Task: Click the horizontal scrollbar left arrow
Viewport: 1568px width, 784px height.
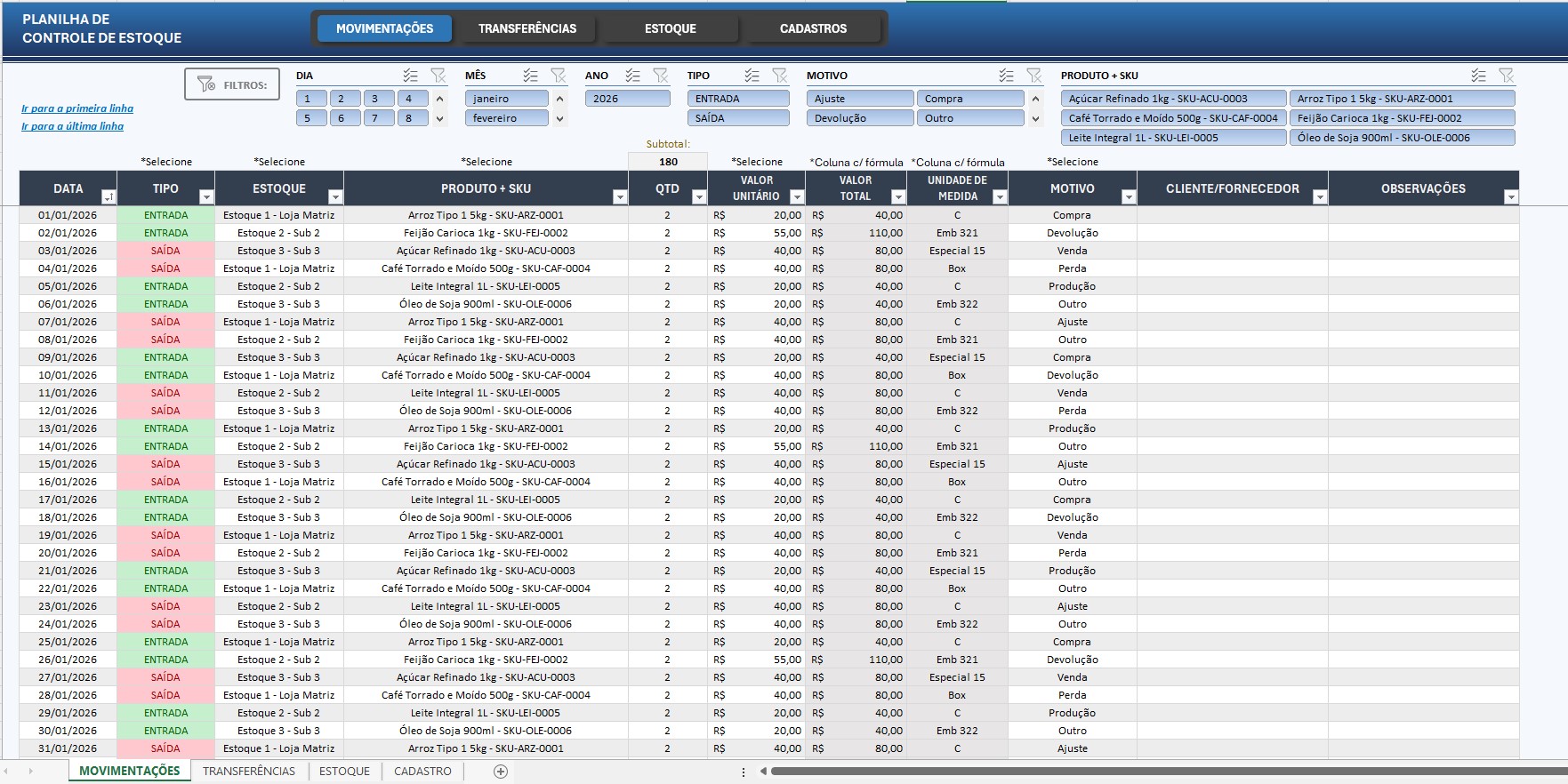Action: point(763,772)
